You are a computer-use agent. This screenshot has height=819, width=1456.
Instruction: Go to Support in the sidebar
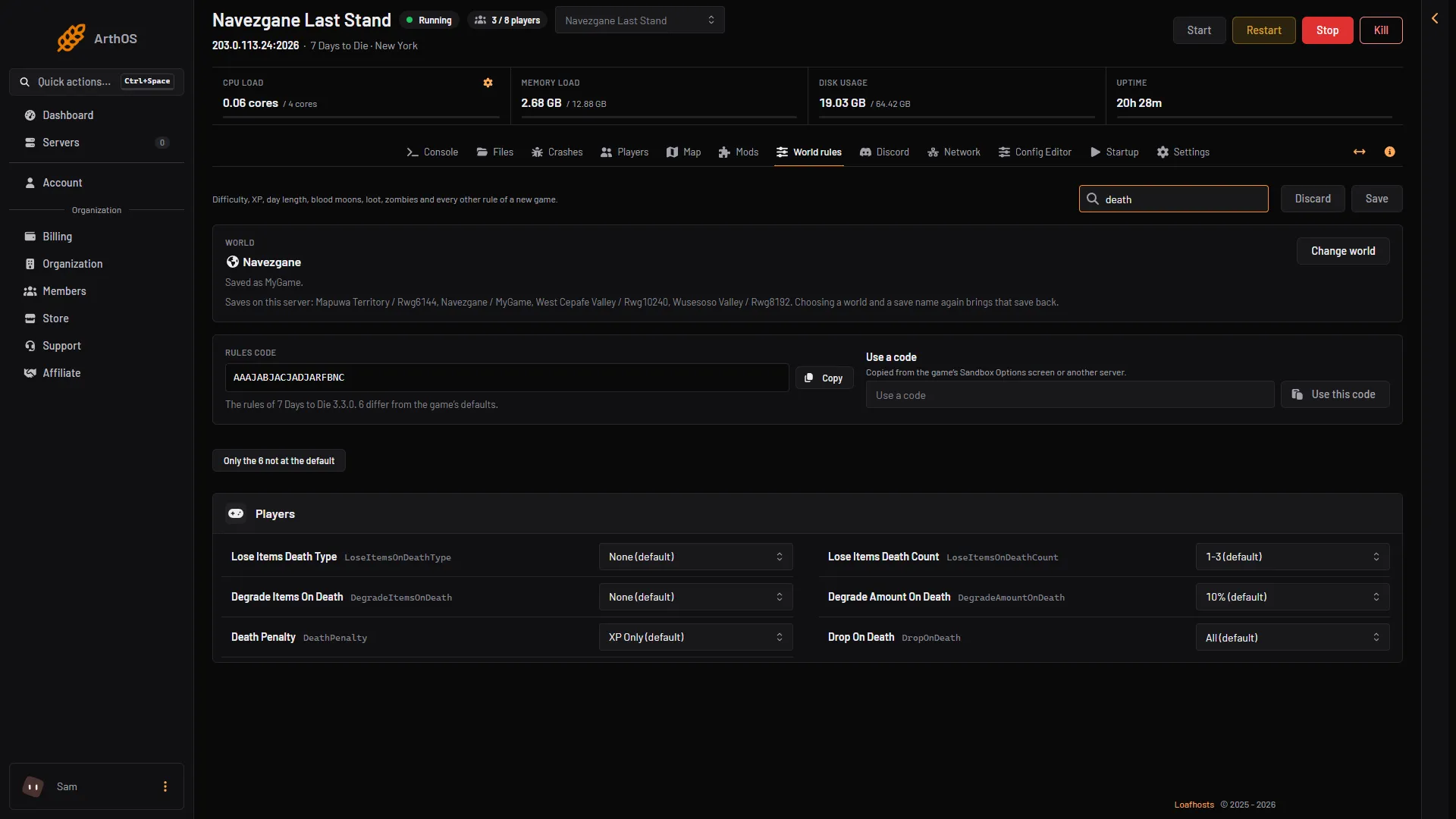96,346
